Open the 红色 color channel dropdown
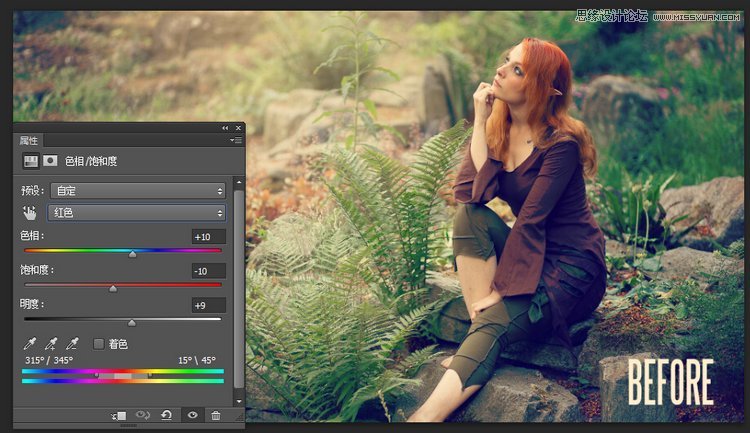The image size is (750, 433). click(137, 213)
